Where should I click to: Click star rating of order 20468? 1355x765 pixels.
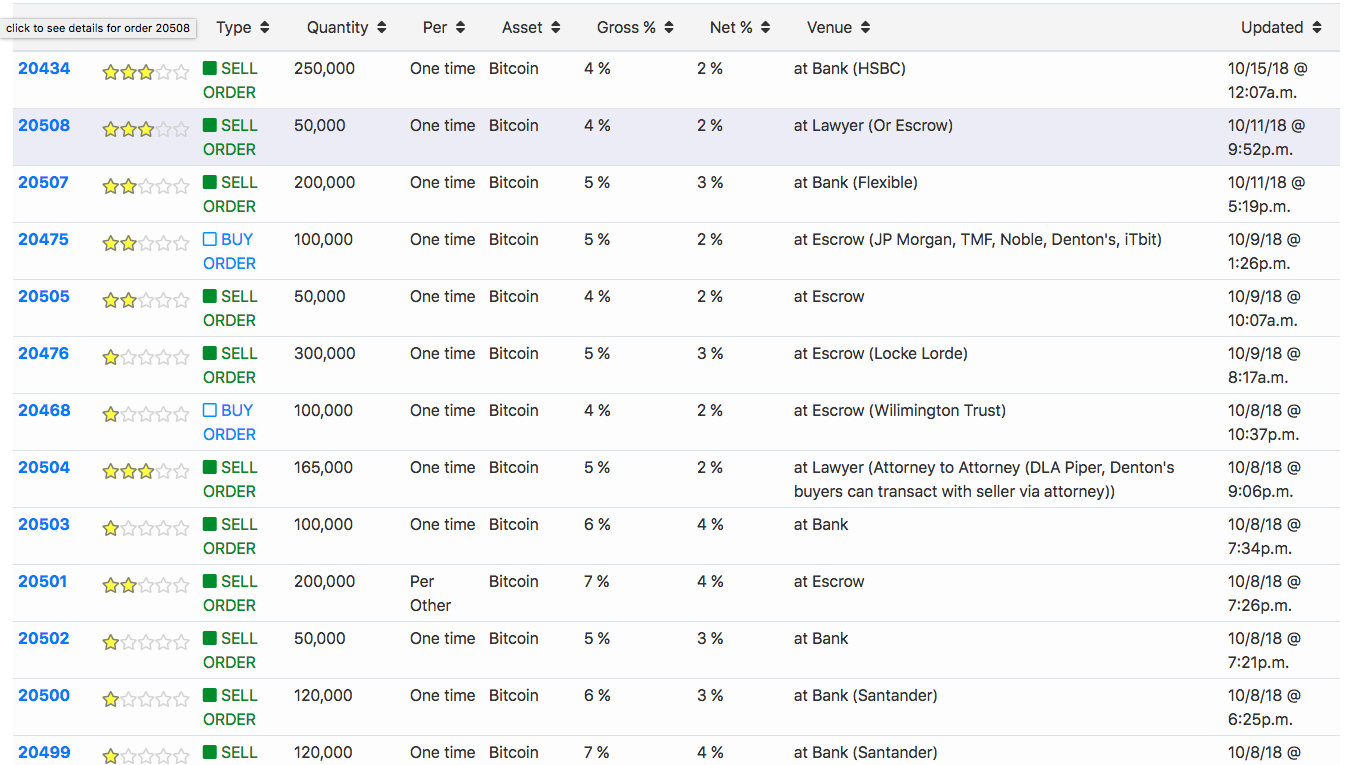[145, 414]
